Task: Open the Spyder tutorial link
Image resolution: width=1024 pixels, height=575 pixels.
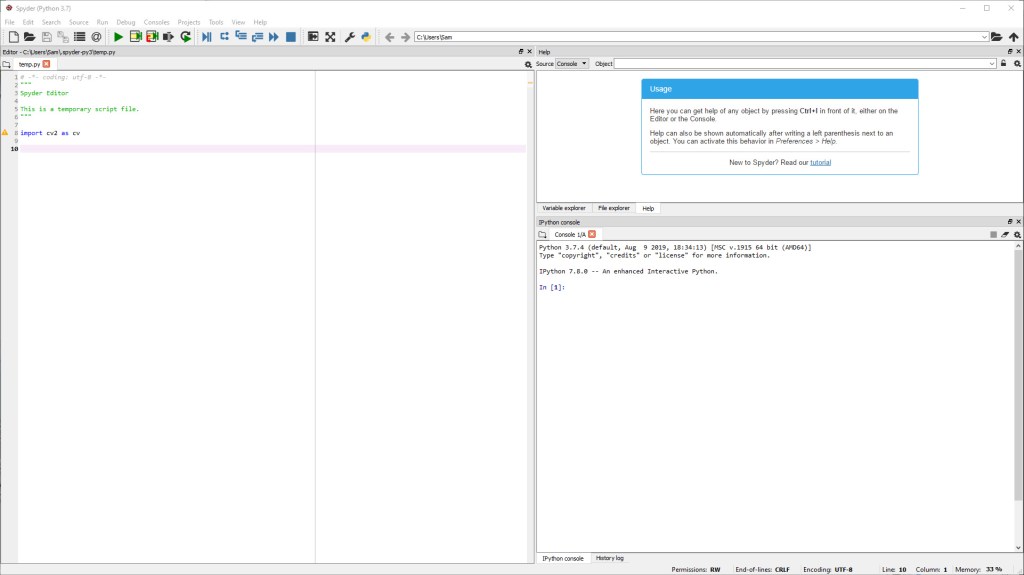Action: coord(820,162)
